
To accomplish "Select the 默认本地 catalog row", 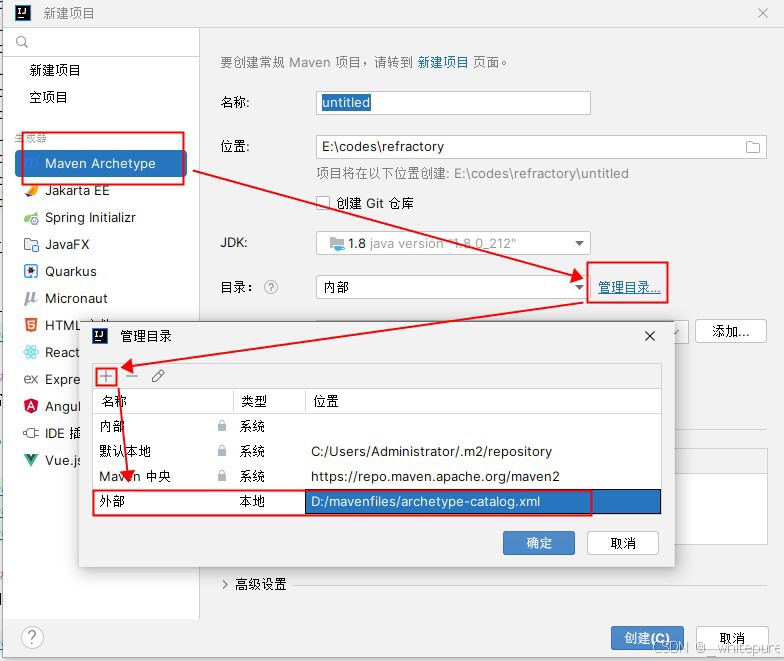I will click(x=377, y=452).
